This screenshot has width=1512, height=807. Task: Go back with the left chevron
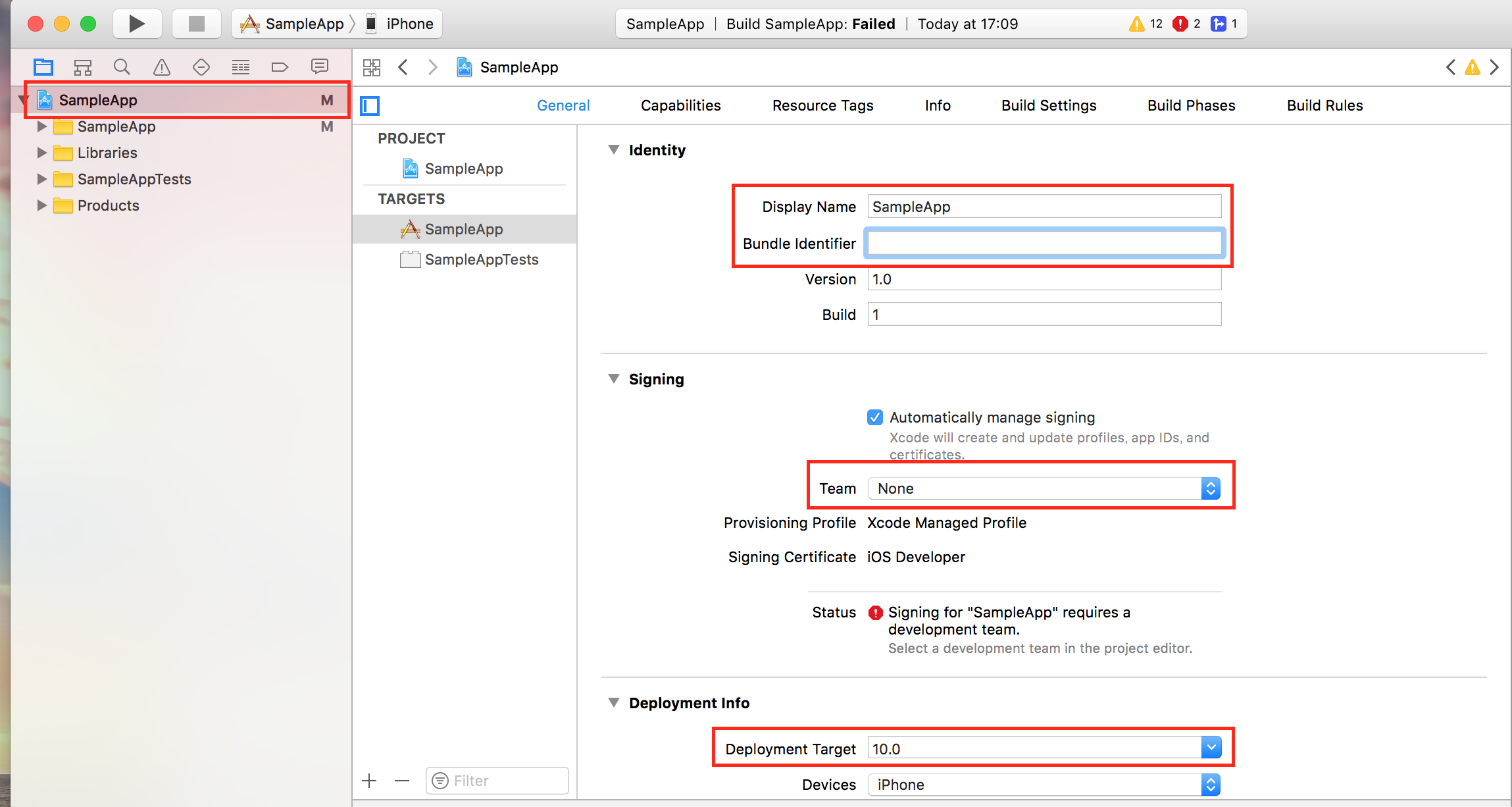403,67
